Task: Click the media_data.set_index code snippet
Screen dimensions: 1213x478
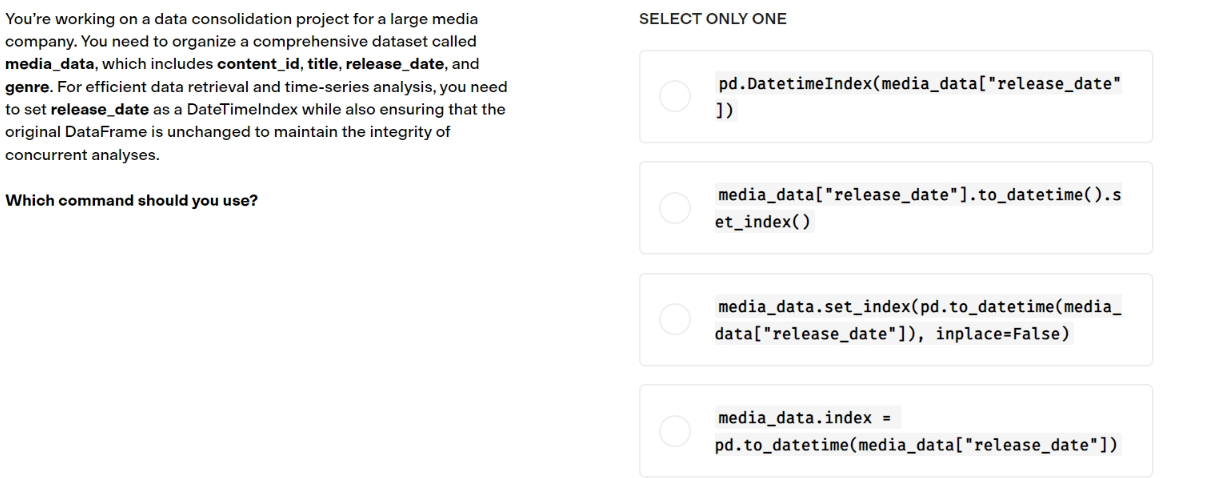Action: [918, 318]
